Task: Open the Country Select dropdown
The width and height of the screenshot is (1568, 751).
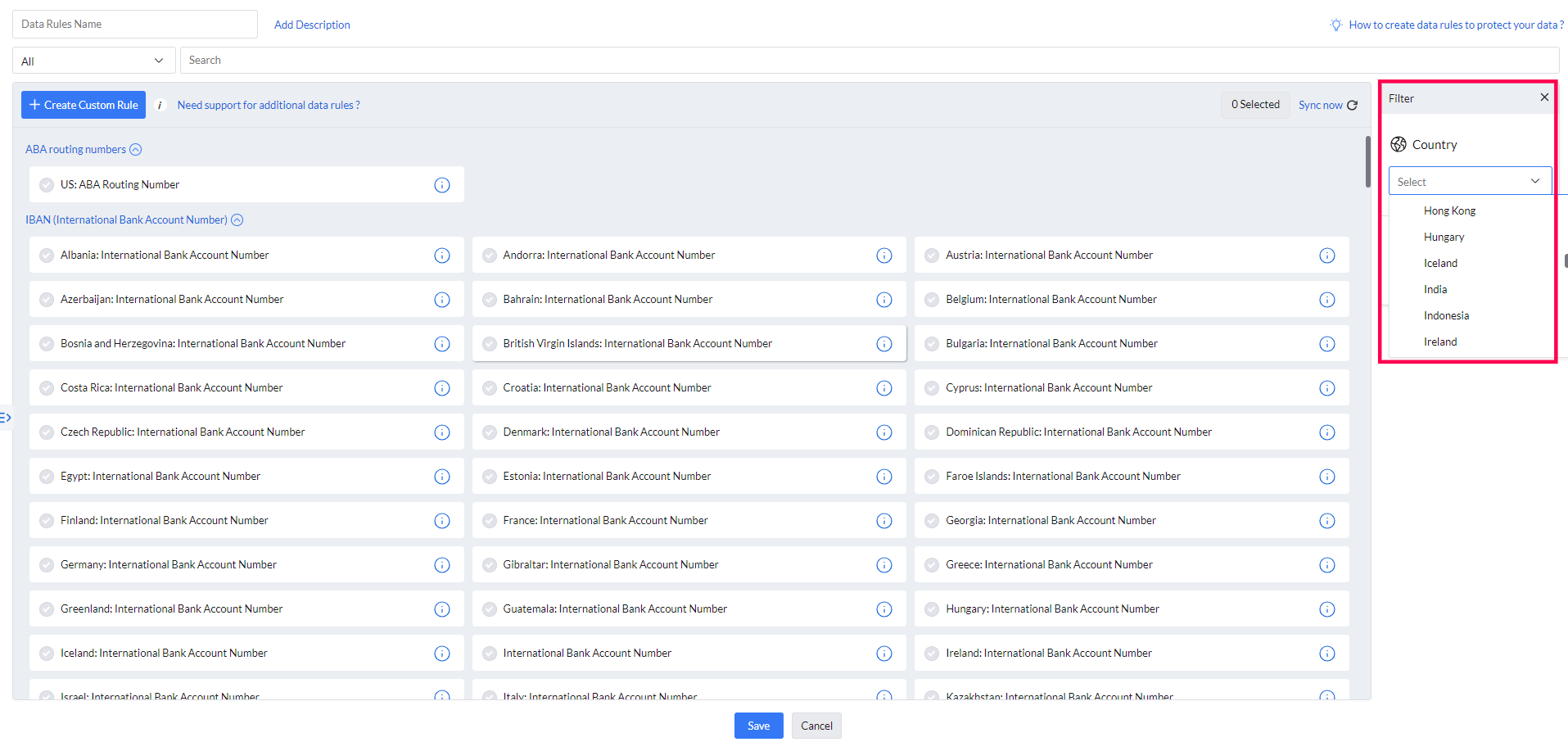Action: tap(1470, 181)
